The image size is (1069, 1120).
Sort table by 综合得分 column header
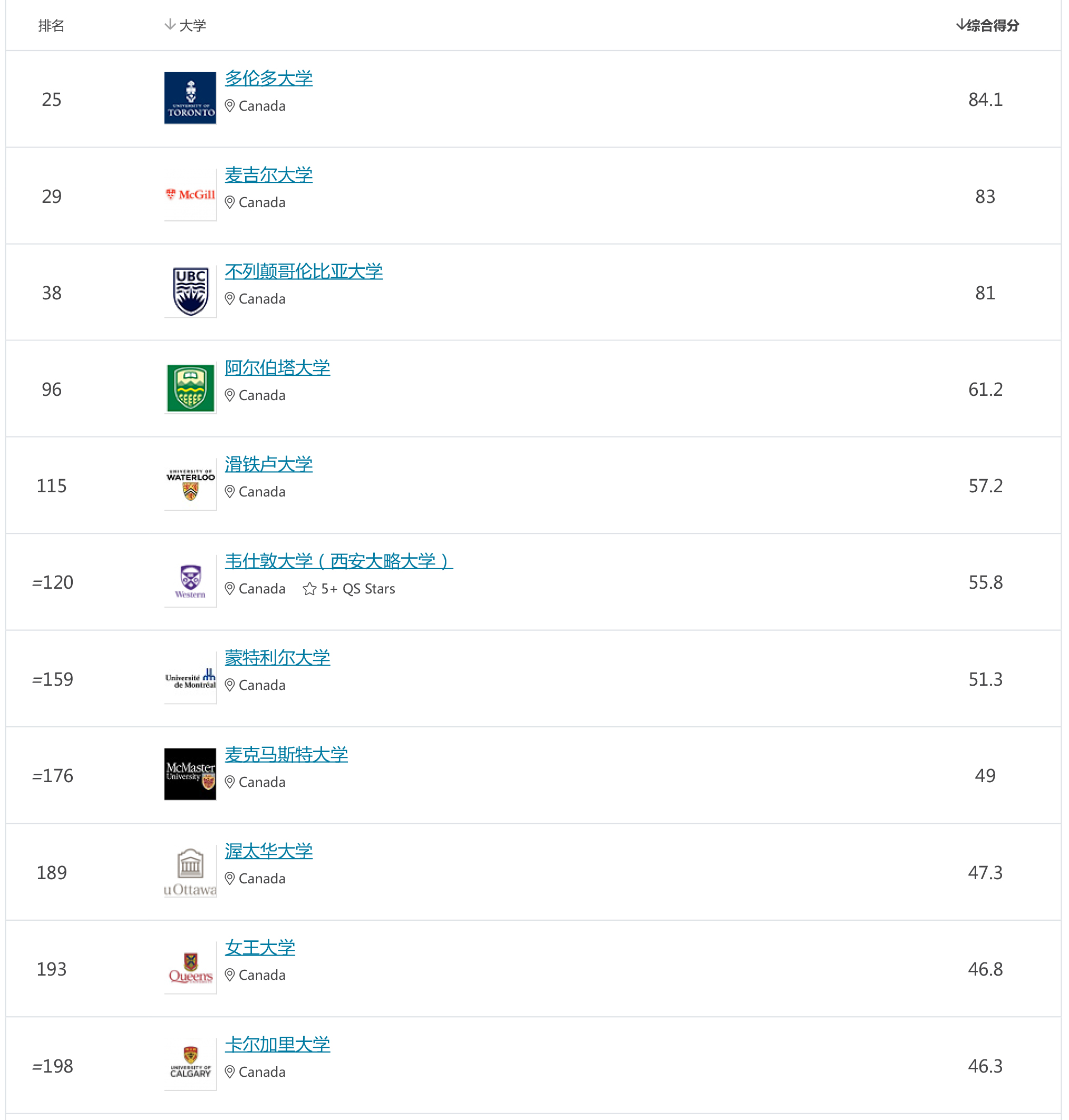click(x=987, y=25)
